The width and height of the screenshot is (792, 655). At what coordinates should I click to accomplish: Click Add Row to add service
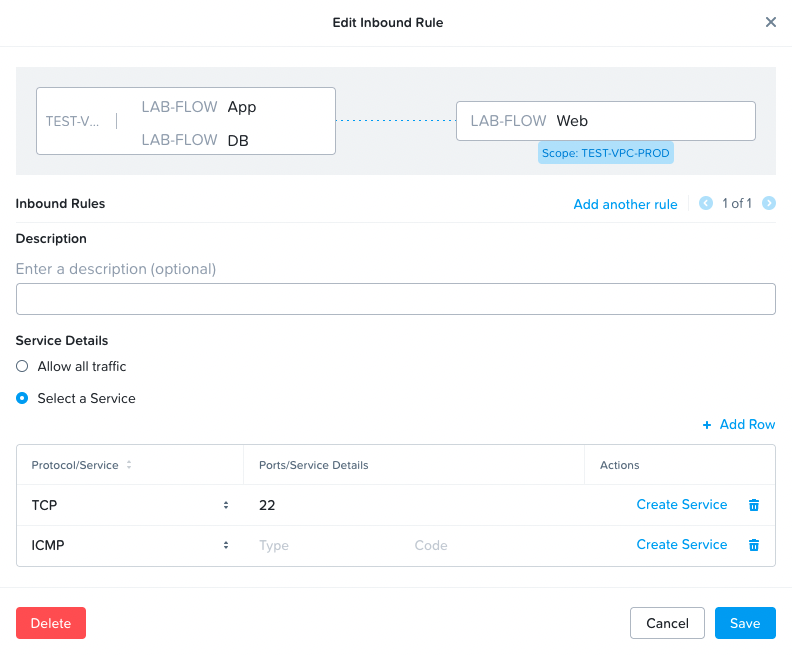click(x=739, y=424)
